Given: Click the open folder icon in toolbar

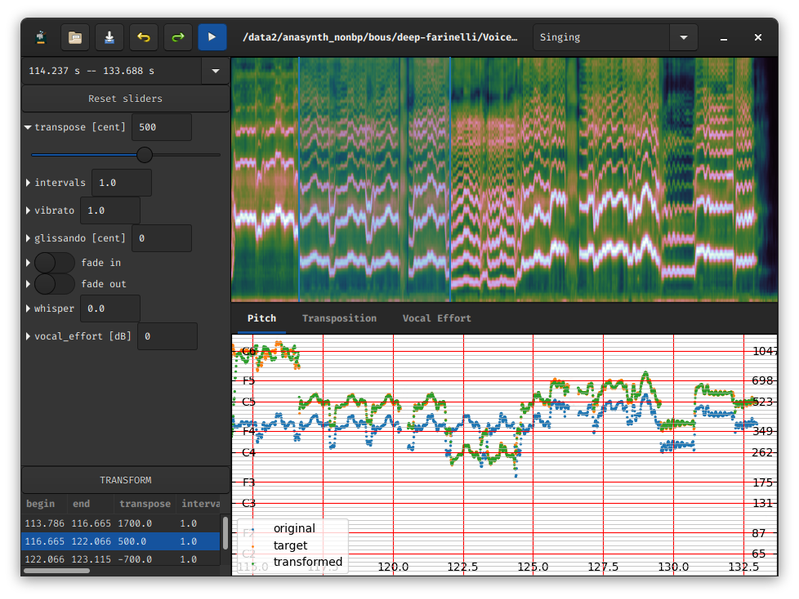Looking at the screenshot, I should 75,37.
